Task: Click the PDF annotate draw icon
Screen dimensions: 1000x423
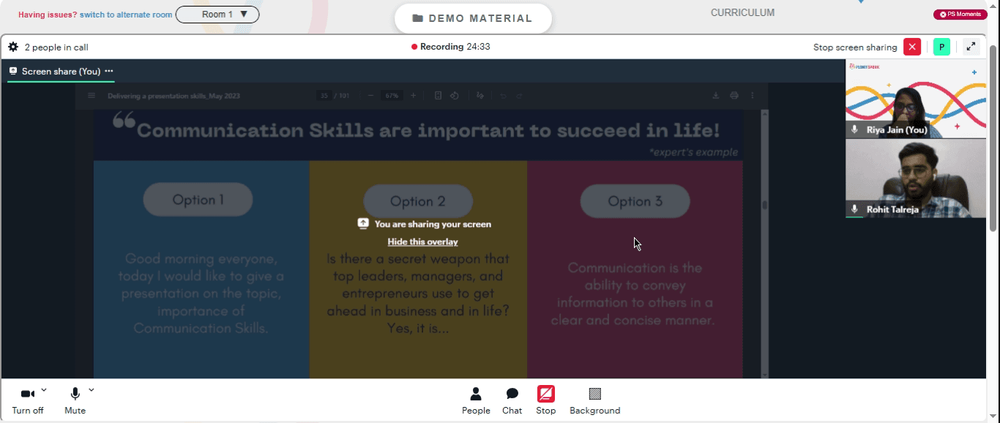Action: 480,96
